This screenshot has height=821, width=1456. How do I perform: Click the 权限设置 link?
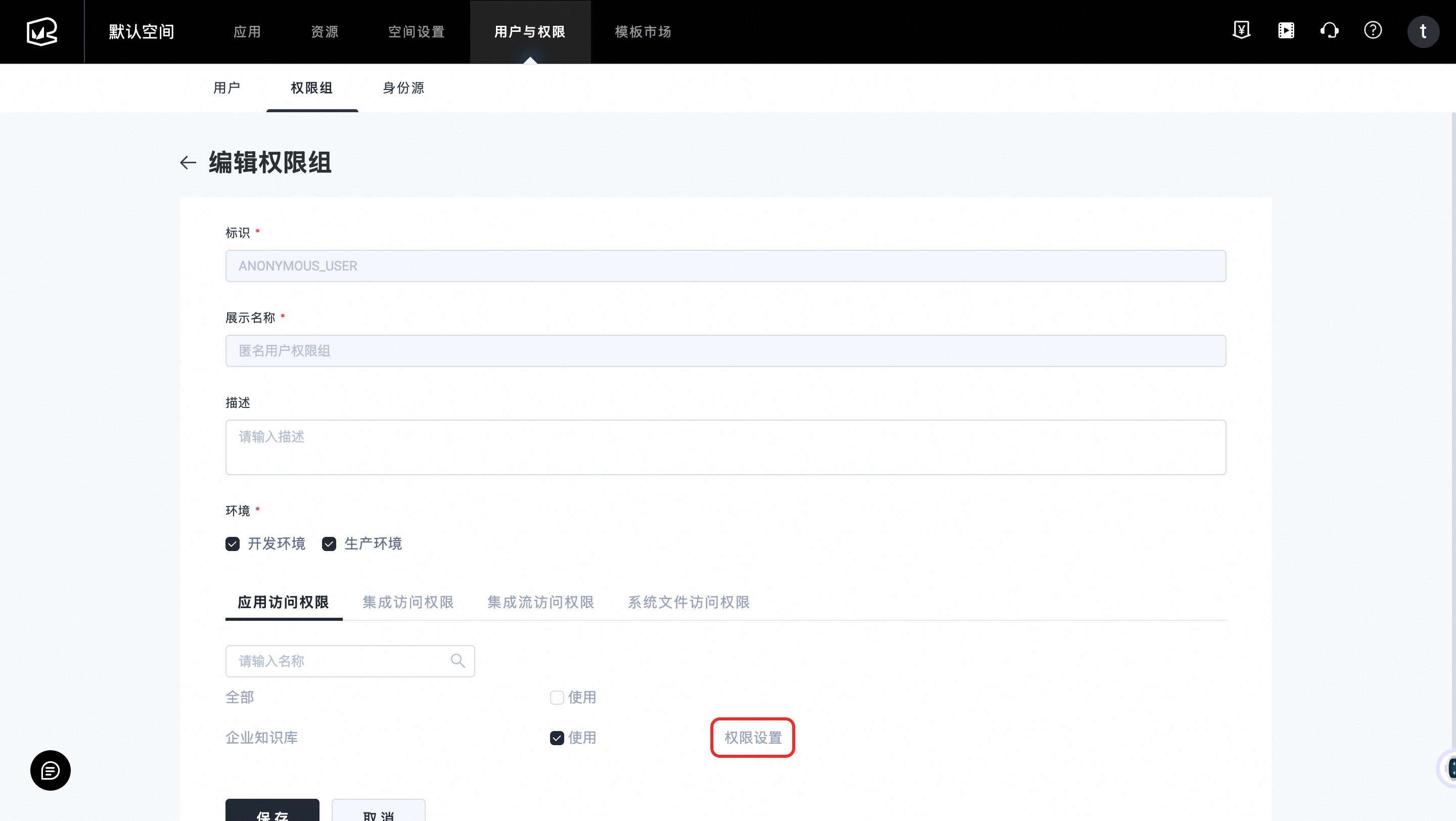753,738
